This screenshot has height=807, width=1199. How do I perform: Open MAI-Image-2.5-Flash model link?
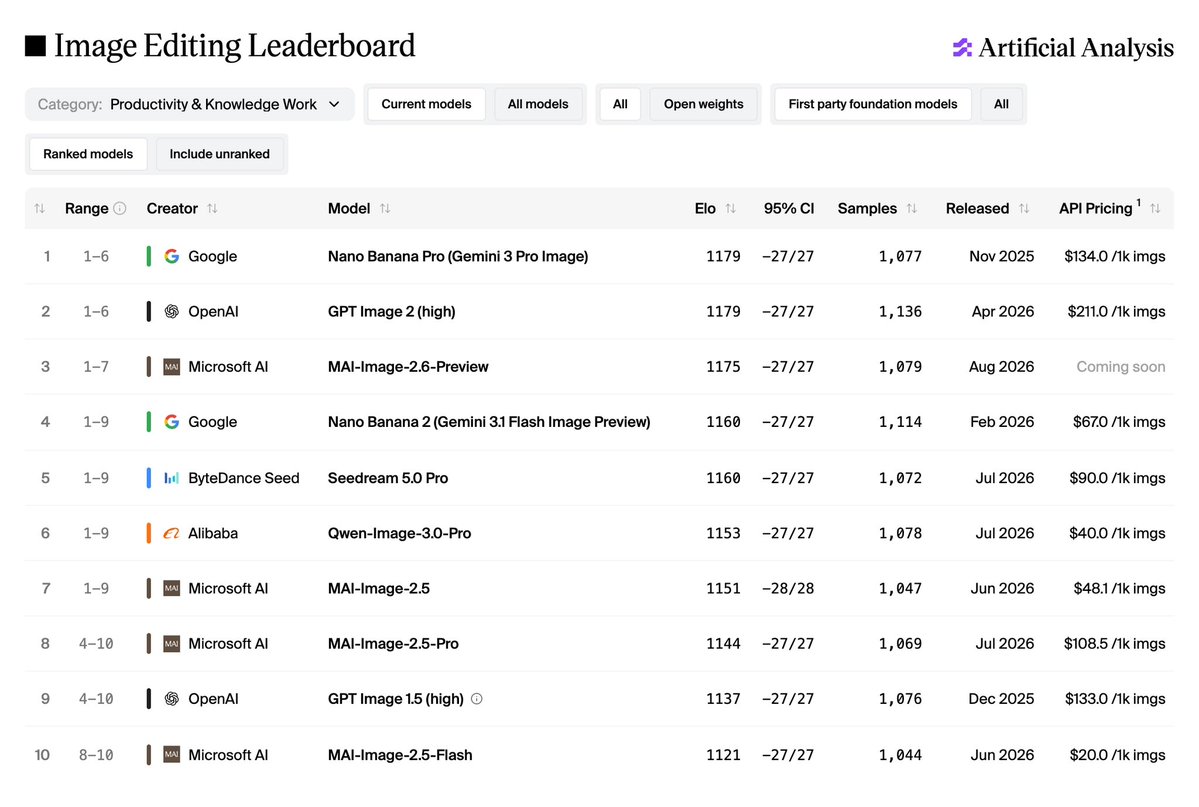click(400, 754)
